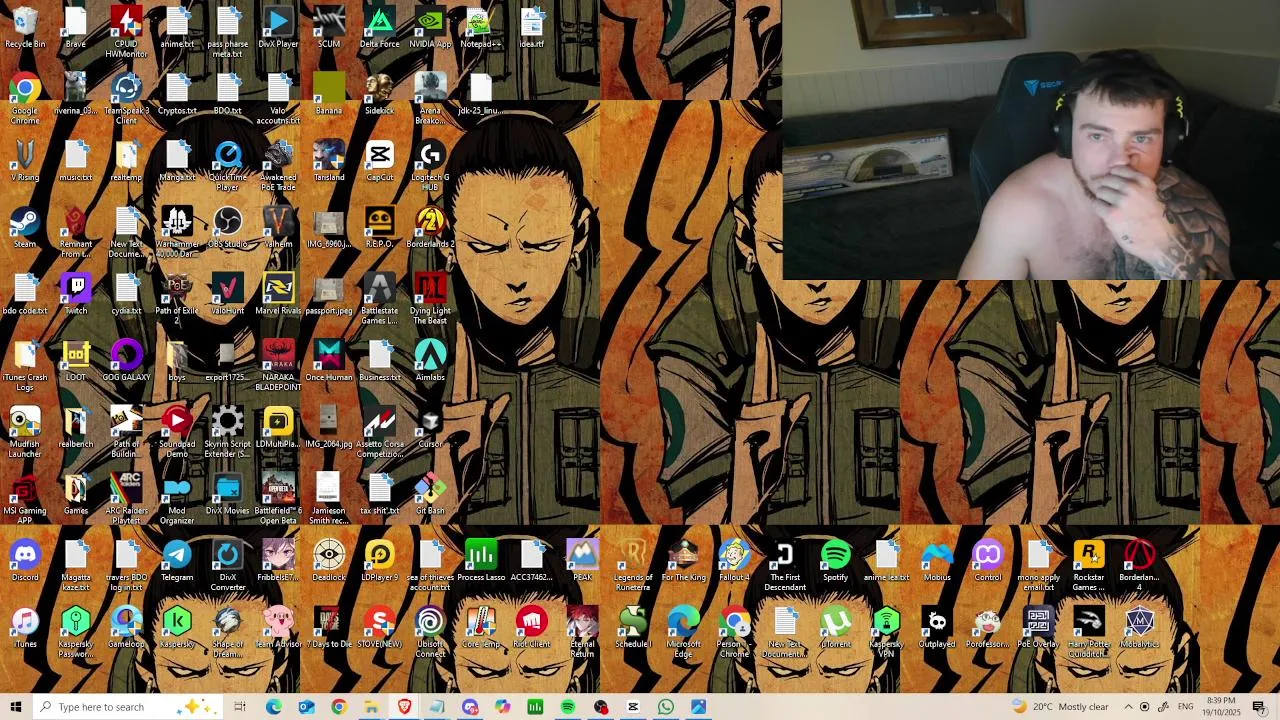
Task: Open Logitech G HUB desktop shortcut
Action: click(430, 166)
